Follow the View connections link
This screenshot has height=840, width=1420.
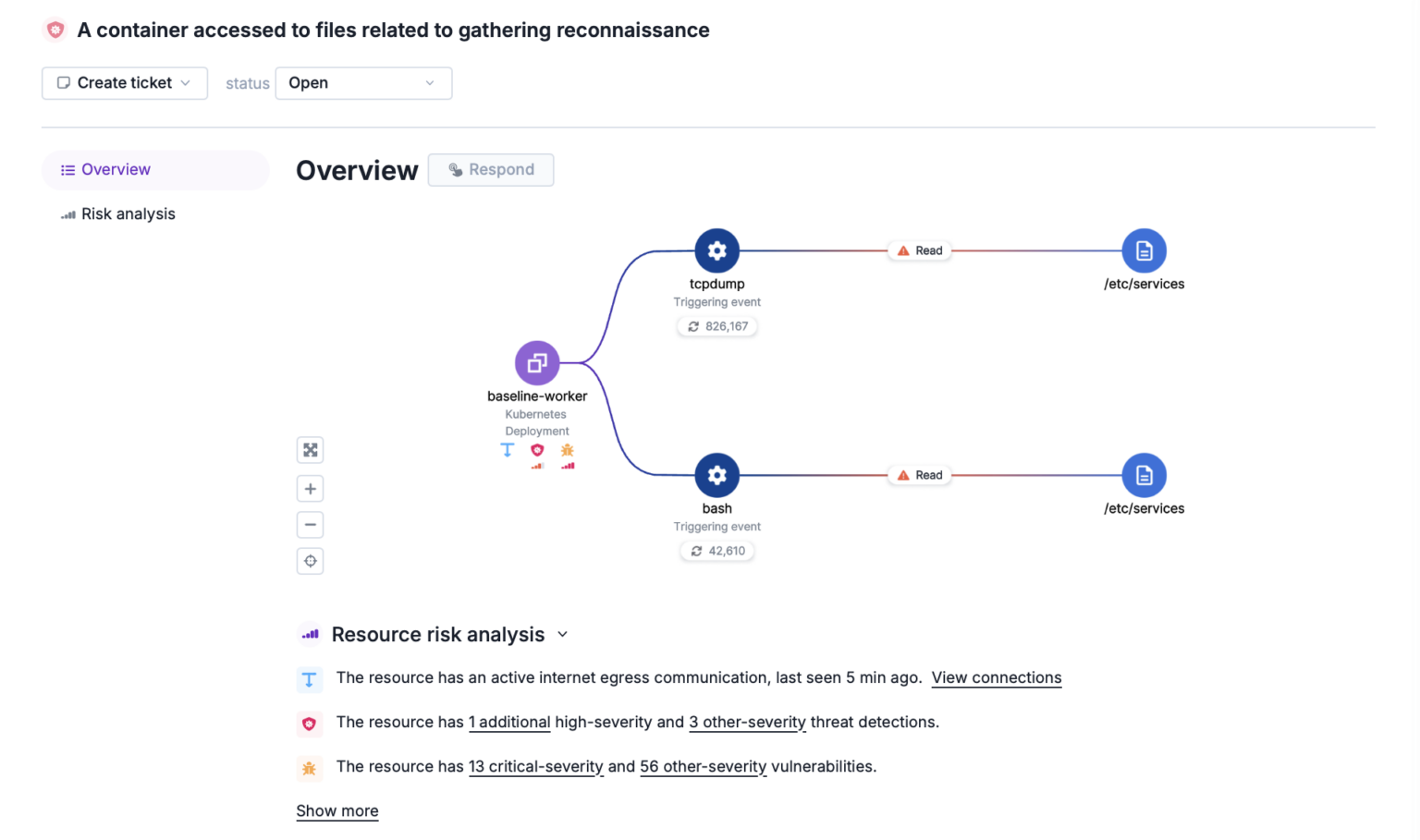tap(997, 678)
